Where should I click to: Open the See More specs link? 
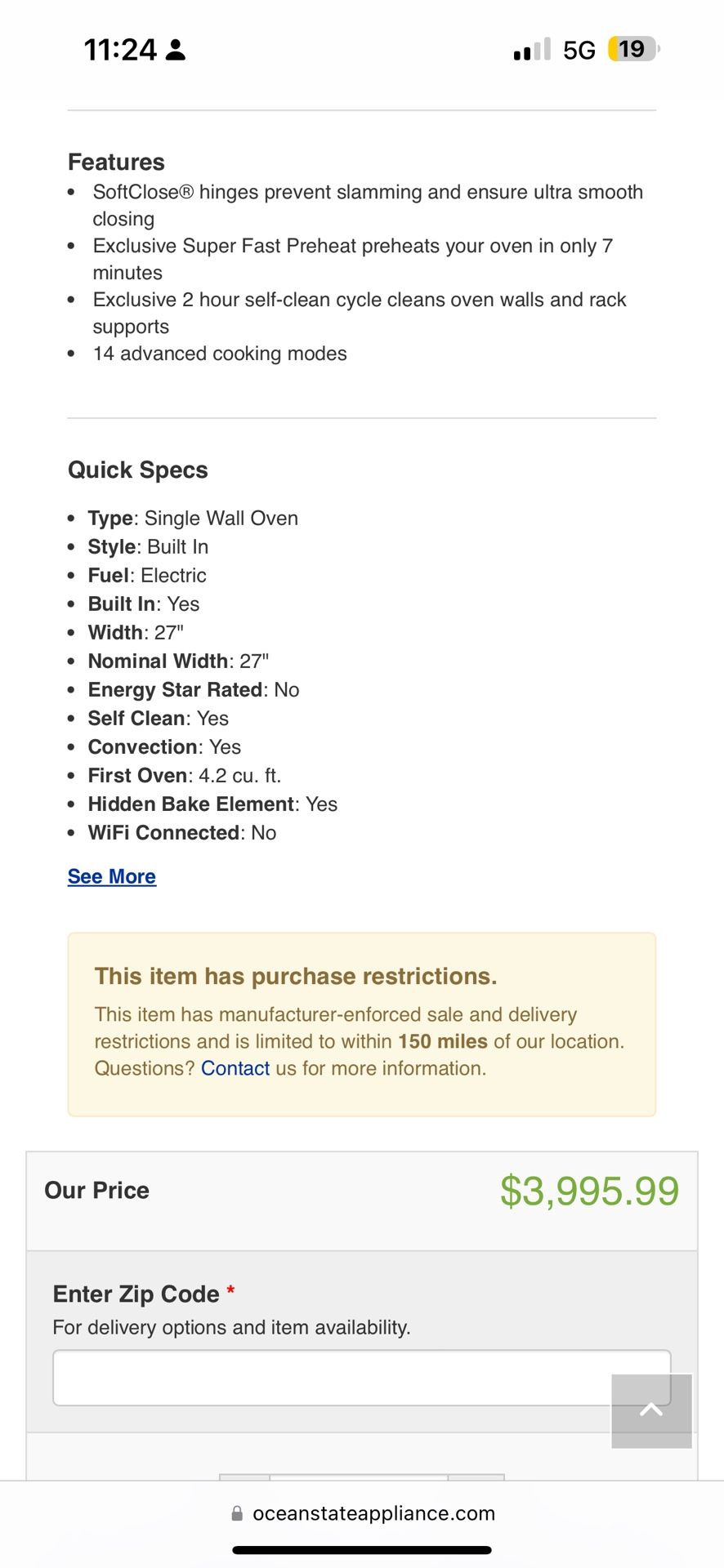(112, 876)
